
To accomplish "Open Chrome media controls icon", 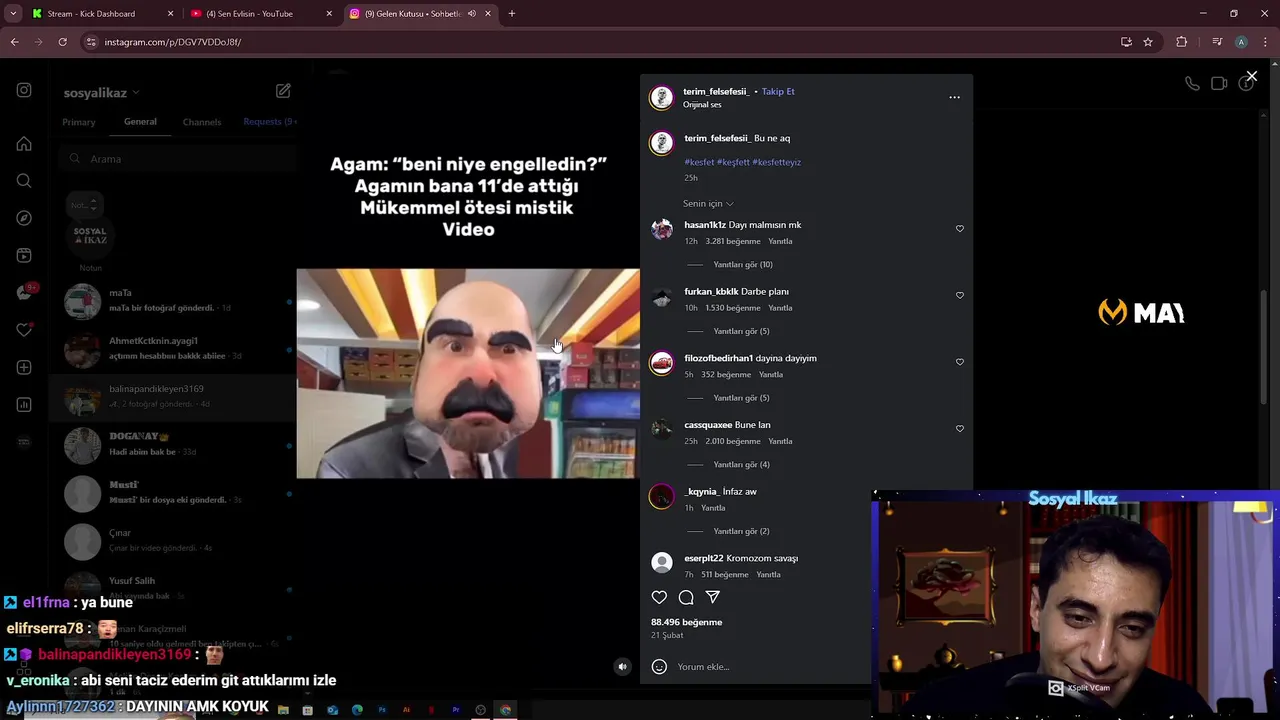I will (x=1217, y=42).
